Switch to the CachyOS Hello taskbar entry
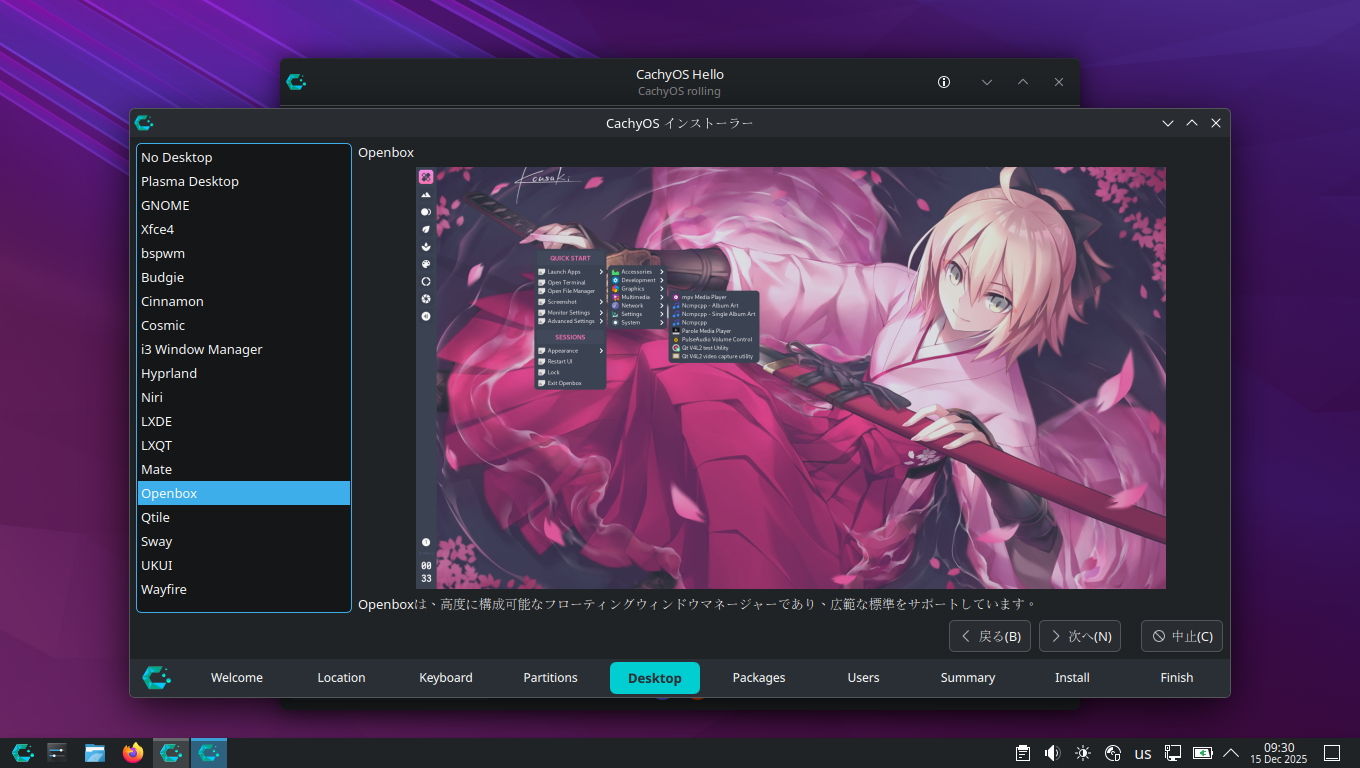This screenshot has width=1360, height=768. click(x=171, y=753)
